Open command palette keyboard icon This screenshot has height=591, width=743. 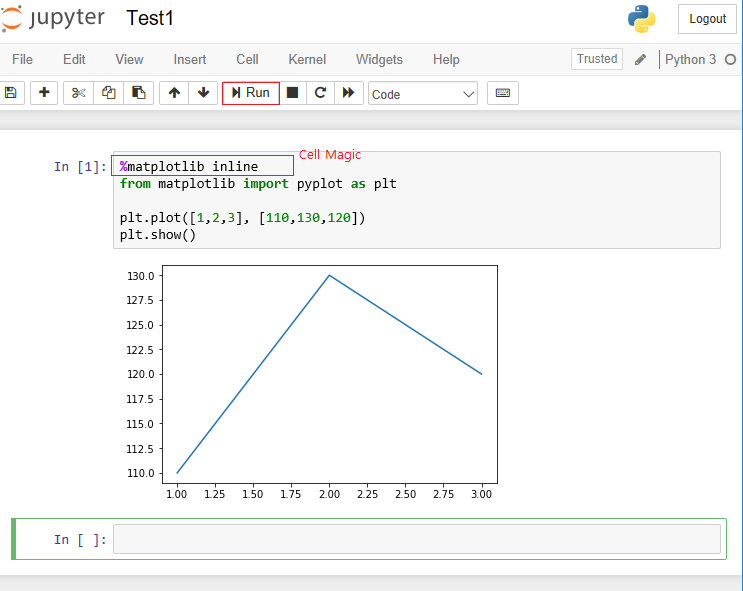(503, 92)
